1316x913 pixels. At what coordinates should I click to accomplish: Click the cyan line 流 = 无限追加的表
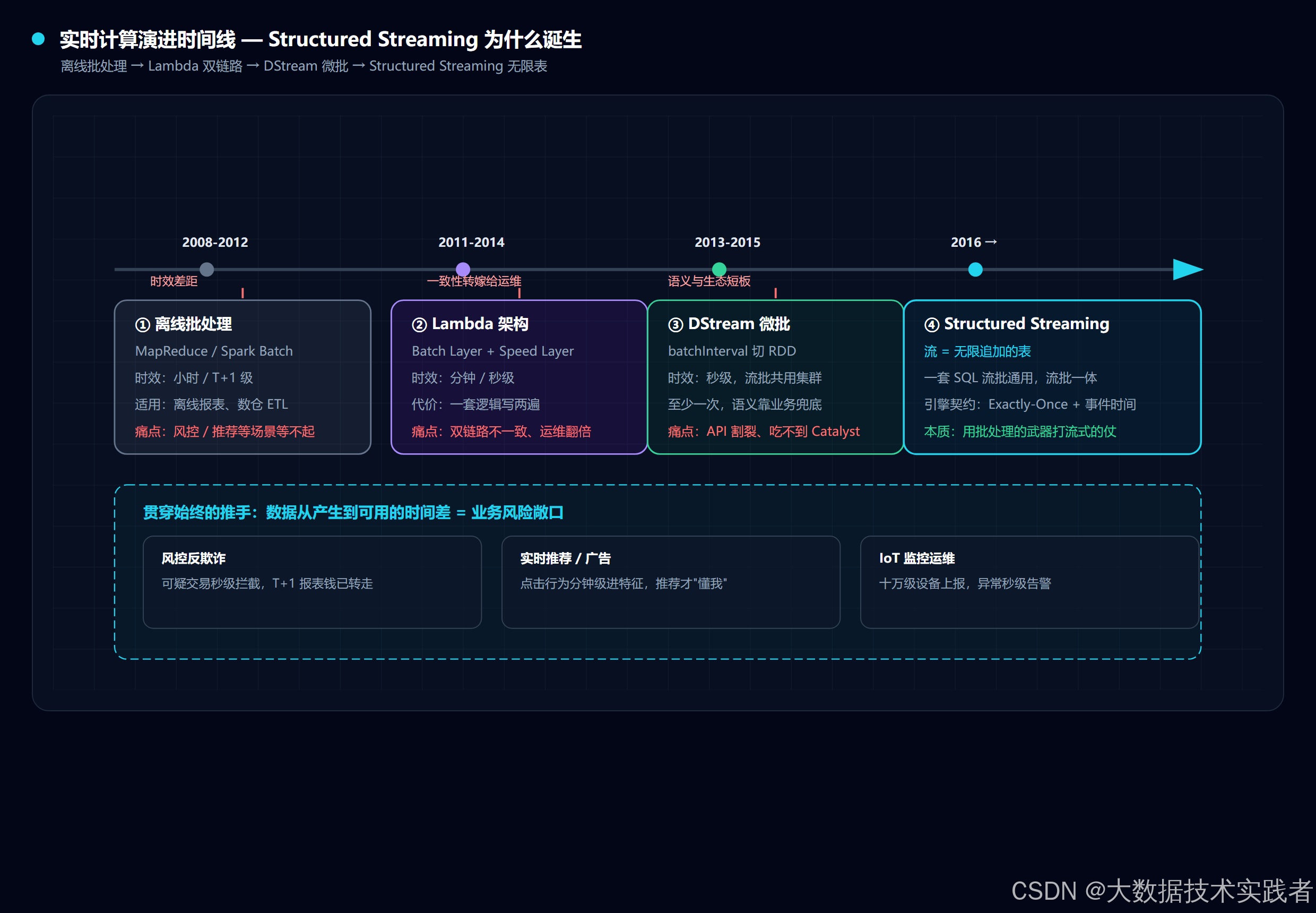point(977,351)
